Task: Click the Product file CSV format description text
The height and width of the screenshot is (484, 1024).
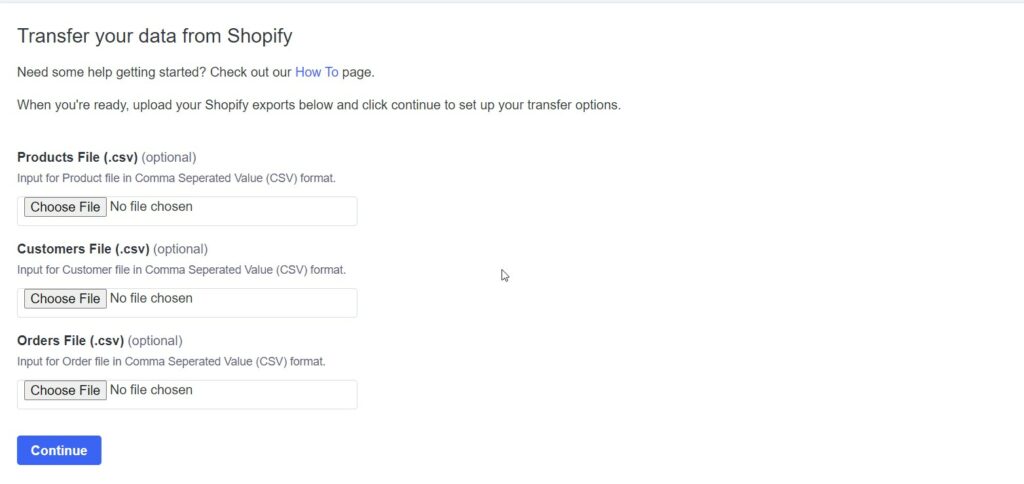Action: tap(176, 178)
